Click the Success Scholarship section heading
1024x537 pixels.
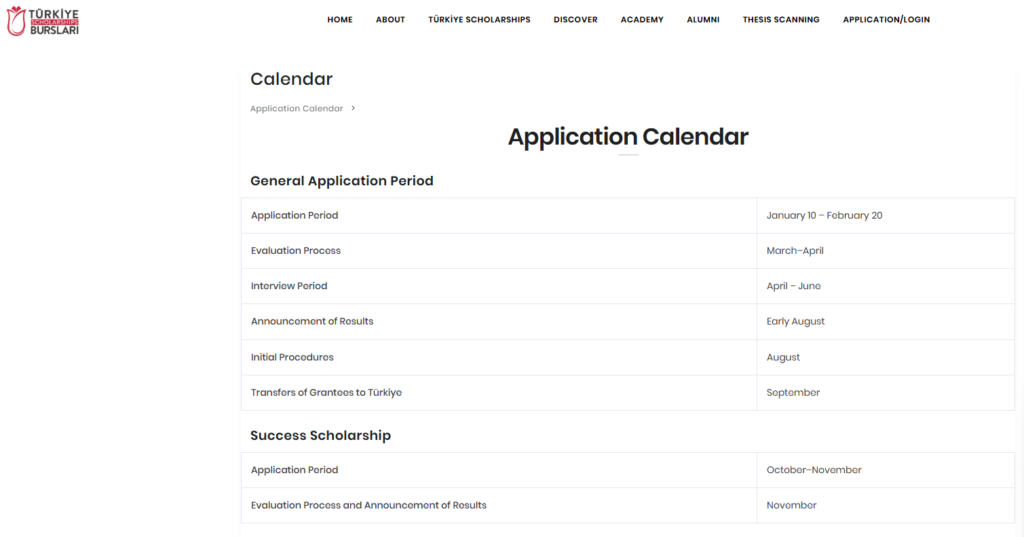(320, 436)
